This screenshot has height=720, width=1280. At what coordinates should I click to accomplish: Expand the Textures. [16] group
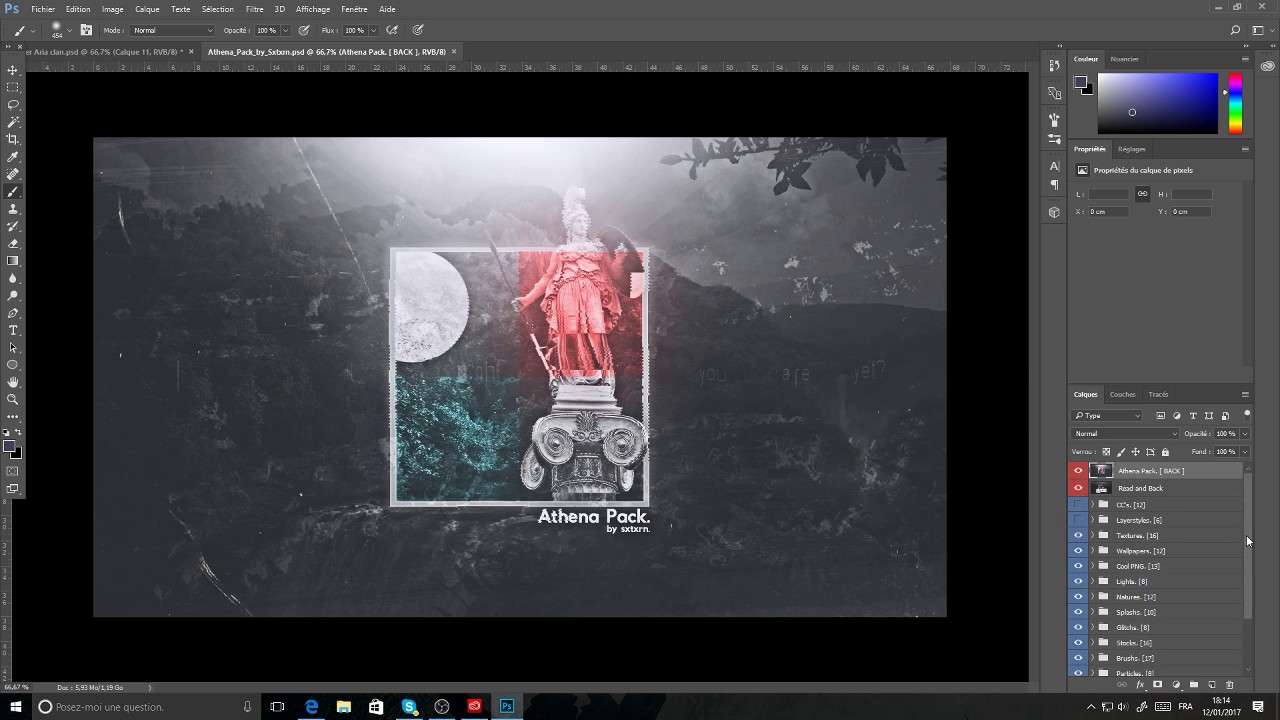coord(1092,535)
